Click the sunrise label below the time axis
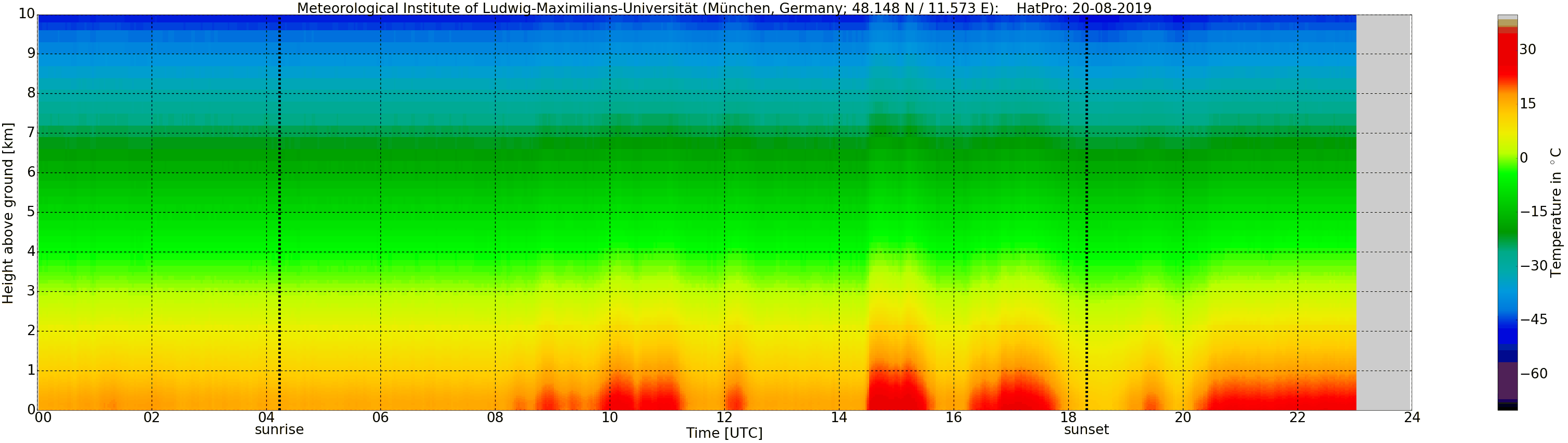This screenshot has height=443, width=1568. (279, 429)
